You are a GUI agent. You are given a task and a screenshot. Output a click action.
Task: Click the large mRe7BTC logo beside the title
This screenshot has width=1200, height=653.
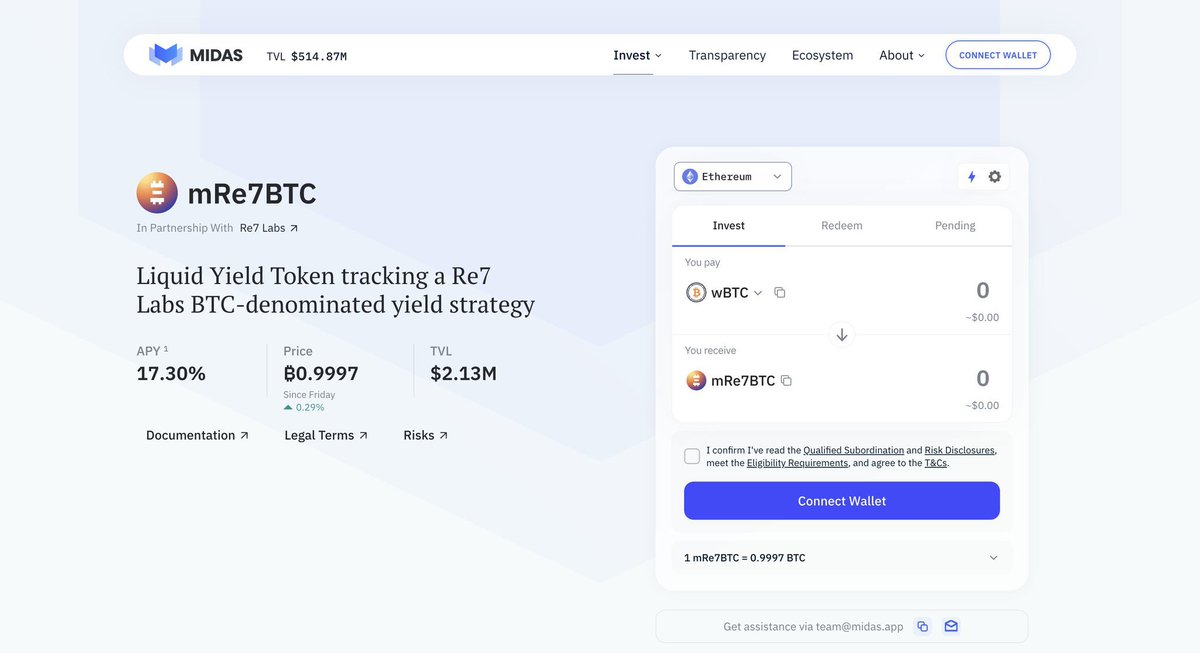(157, 193)
